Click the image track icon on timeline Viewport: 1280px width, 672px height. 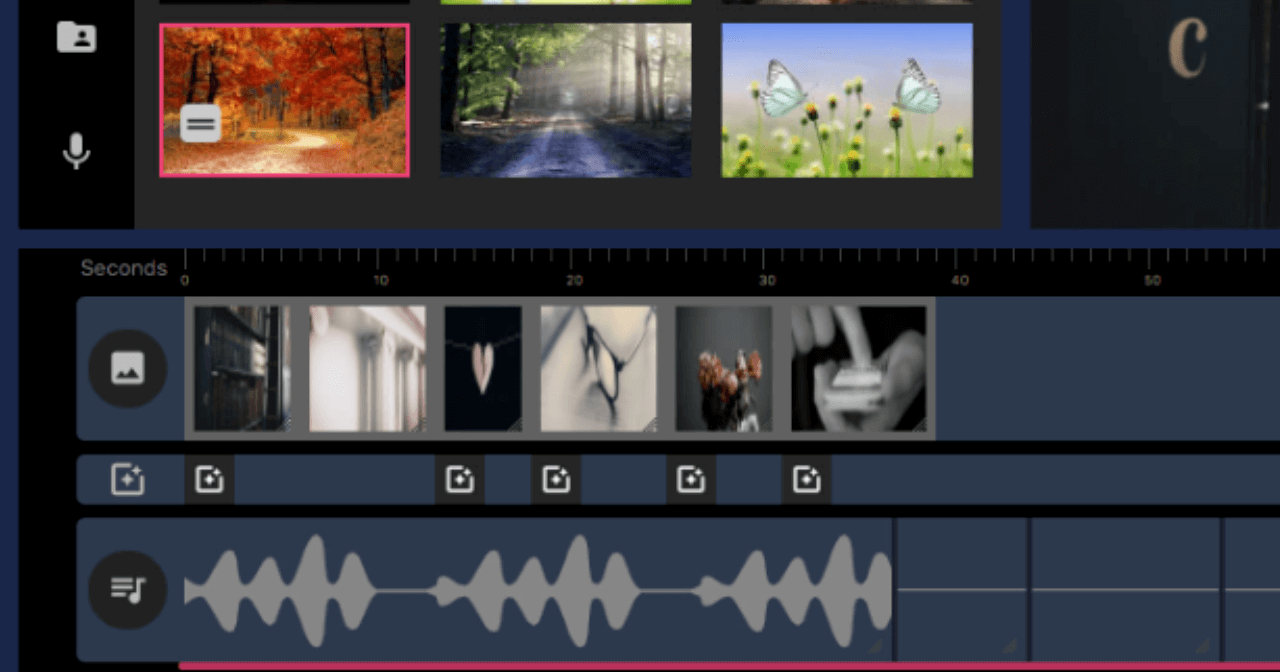pos(128,368)
